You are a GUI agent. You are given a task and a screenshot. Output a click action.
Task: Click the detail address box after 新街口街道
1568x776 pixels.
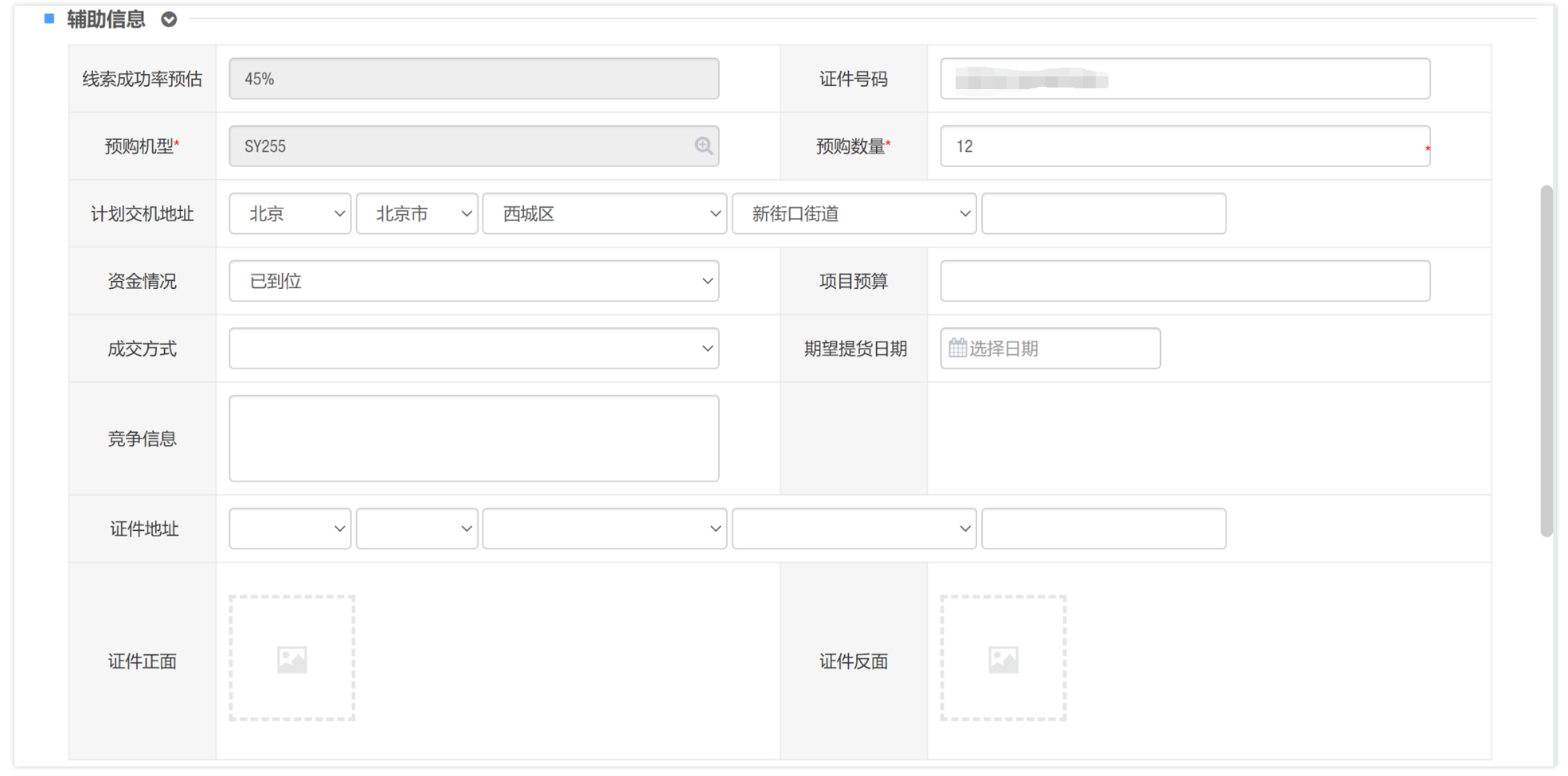tap(1103, 213)
